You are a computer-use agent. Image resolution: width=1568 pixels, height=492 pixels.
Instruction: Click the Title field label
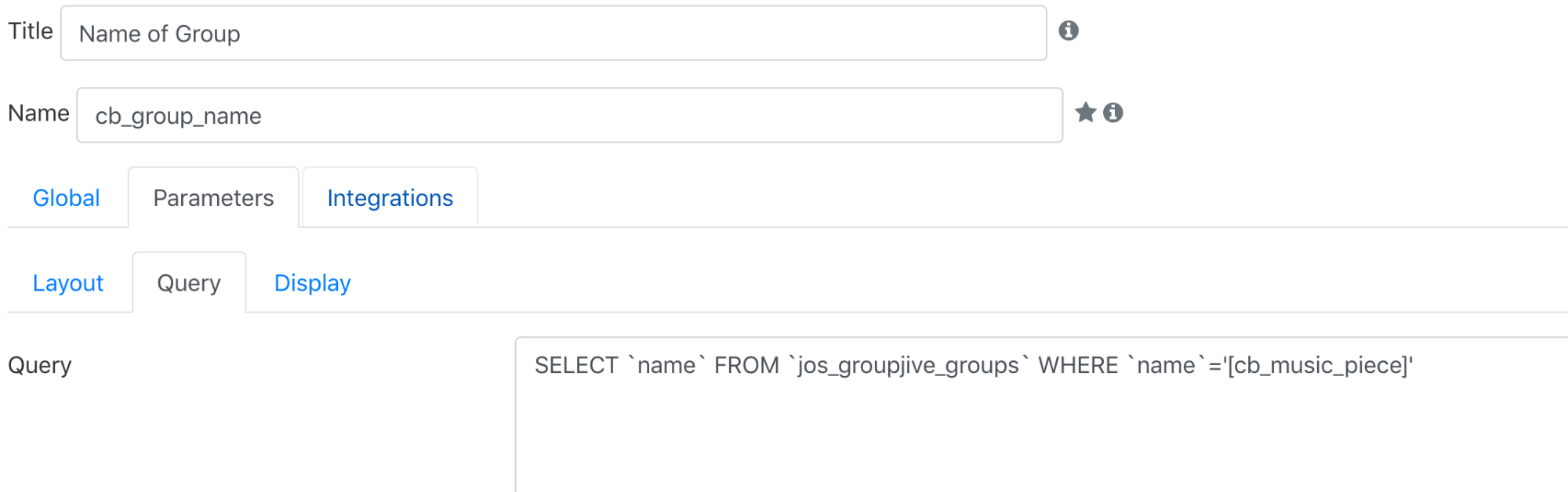(31, 31)
